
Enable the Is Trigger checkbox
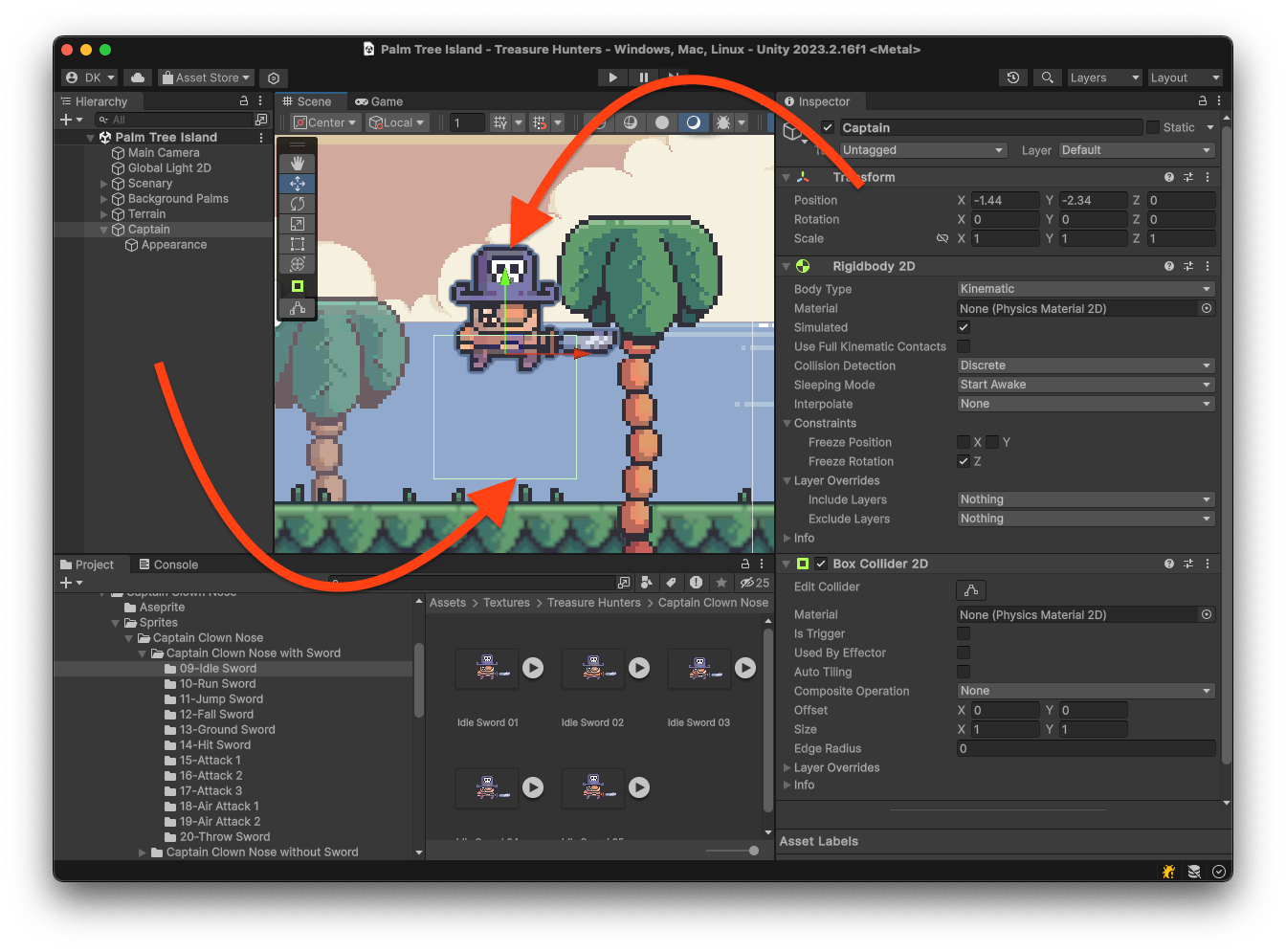click(964, 633)
